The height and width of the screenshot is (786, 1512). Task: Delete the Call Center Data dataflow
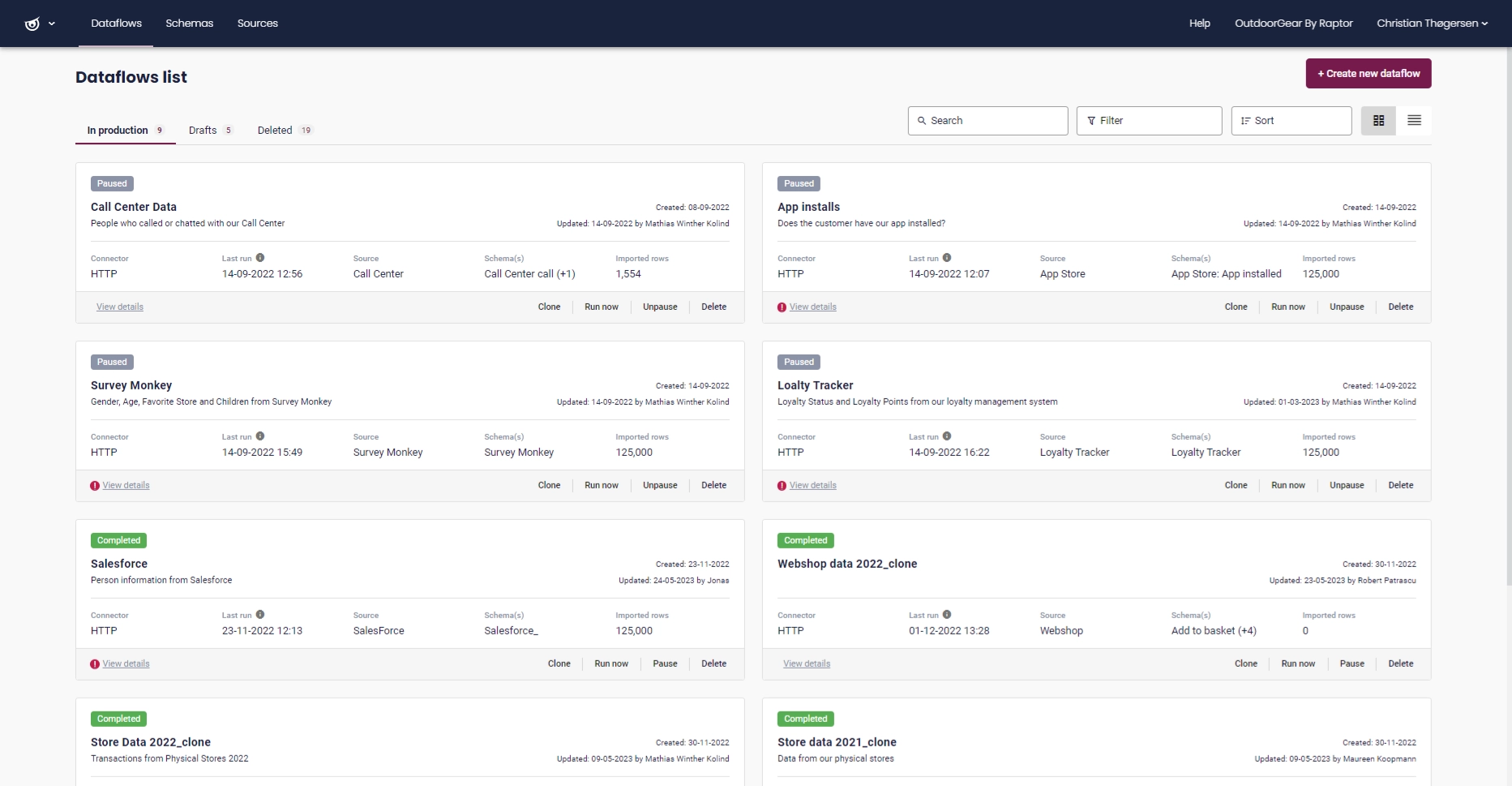click(x=713, y=307)
